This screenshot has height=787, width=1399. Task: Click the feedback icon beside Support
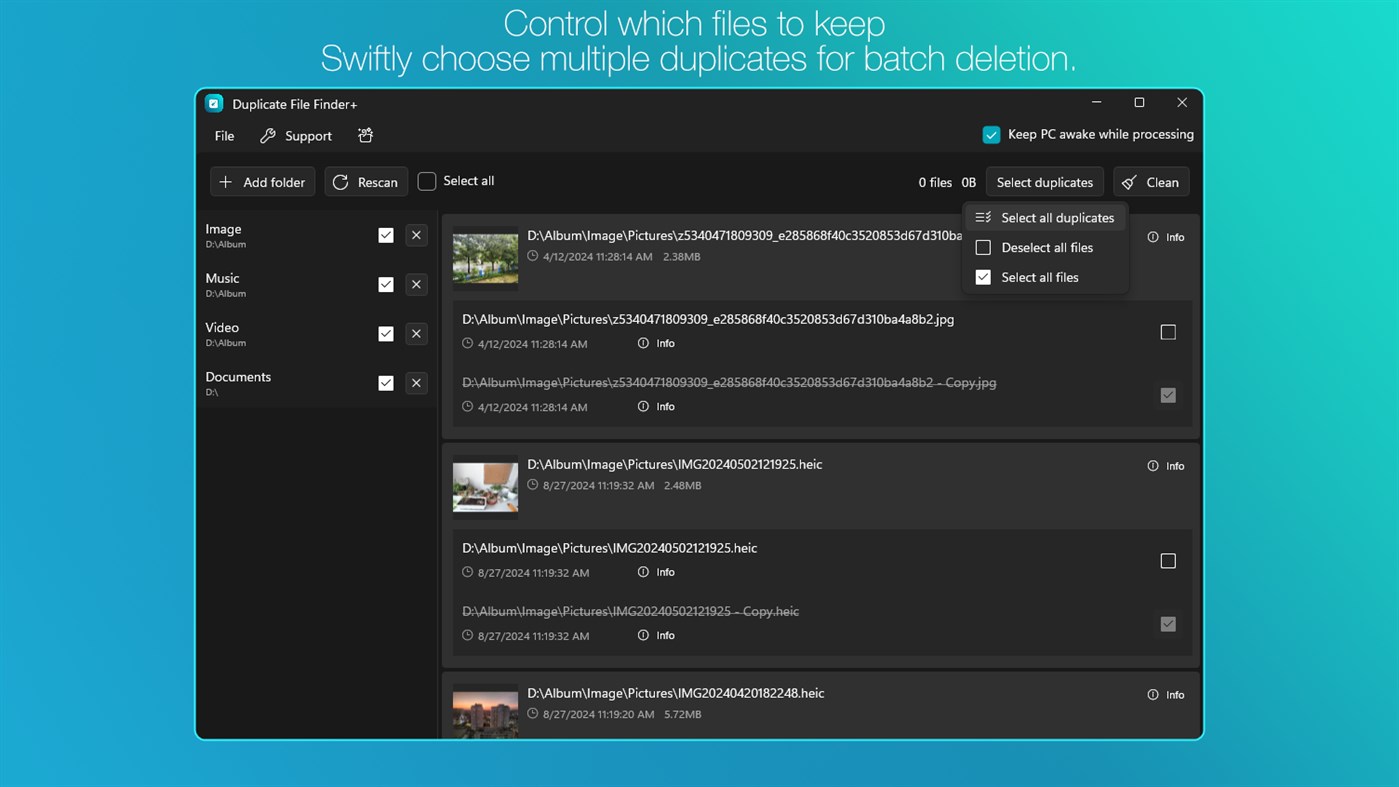click(365, 136)
